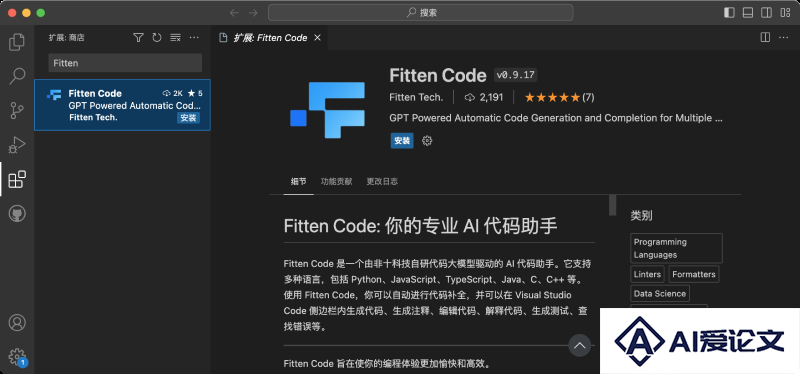The height and width of the screenshot is (374, 800).
Task: Open the Manage gear in activity bar
Action: click(17, 356)
